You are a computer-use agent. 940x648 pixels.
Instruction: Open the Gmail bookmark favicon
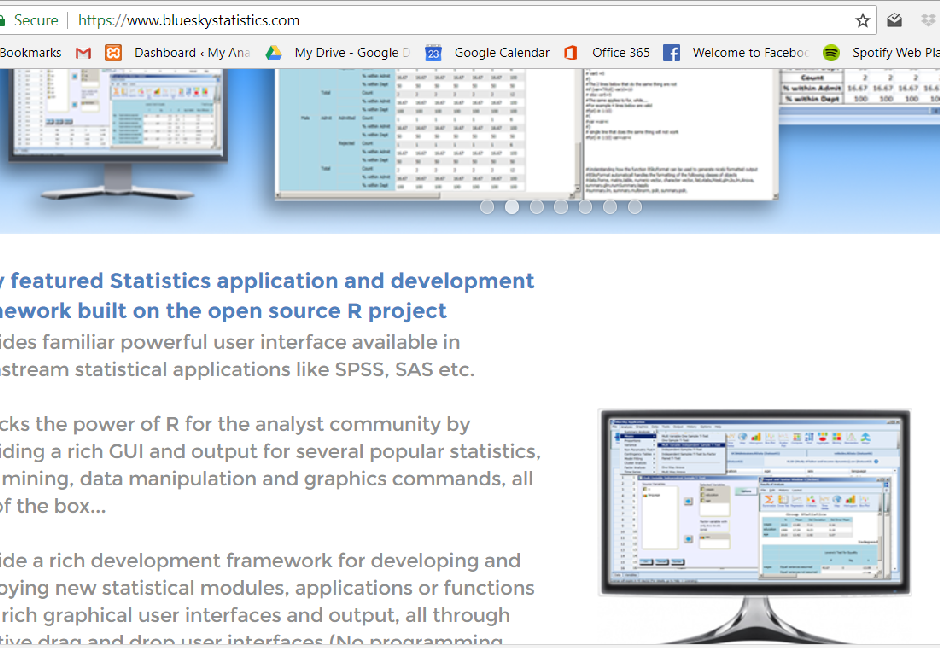click(83, 52)
